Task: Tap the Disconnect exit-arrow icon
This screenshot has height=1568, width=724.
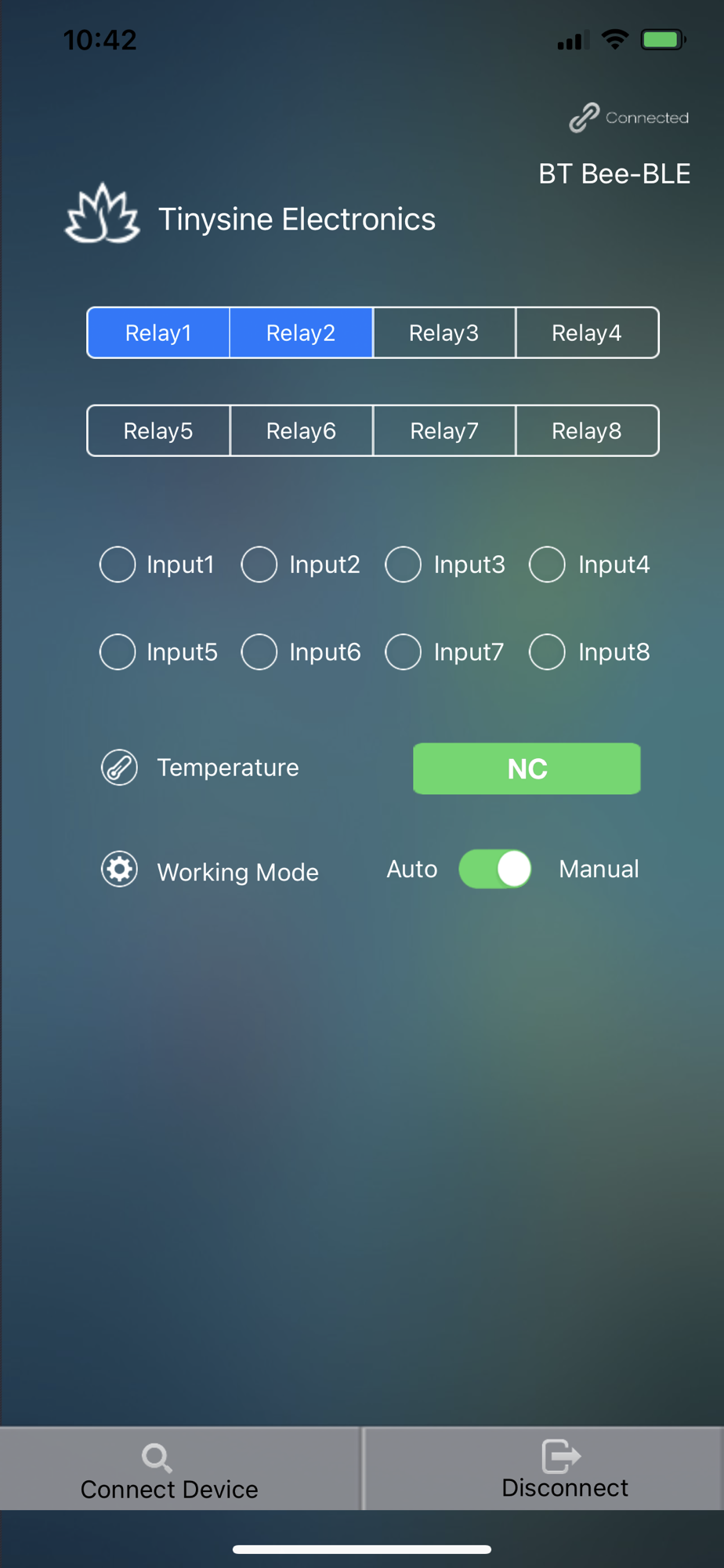Action: coord(561,1456)
